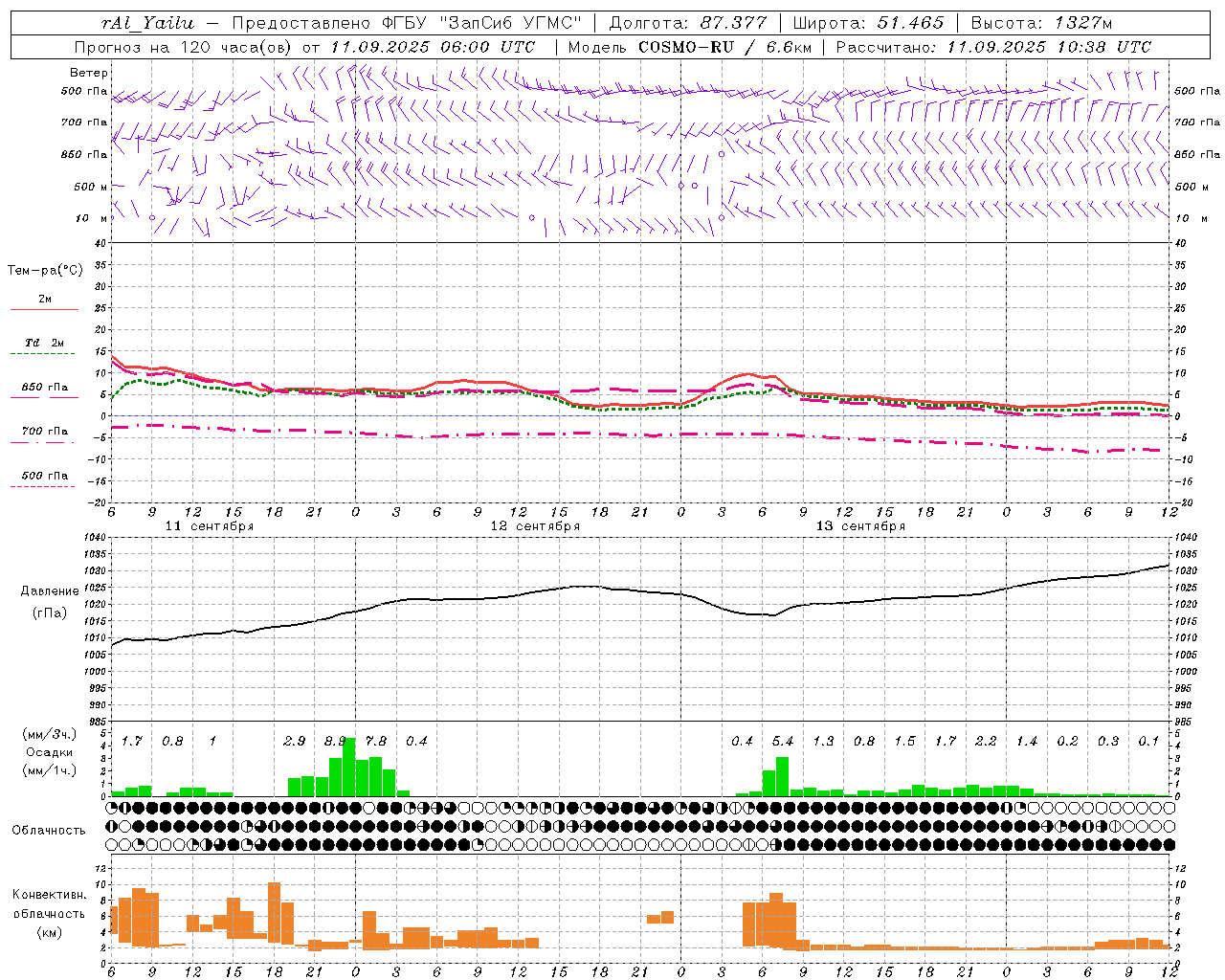Click "Предоставлено ФГБУ ЗапСиб УГМС" text

(x=407, y=23)
